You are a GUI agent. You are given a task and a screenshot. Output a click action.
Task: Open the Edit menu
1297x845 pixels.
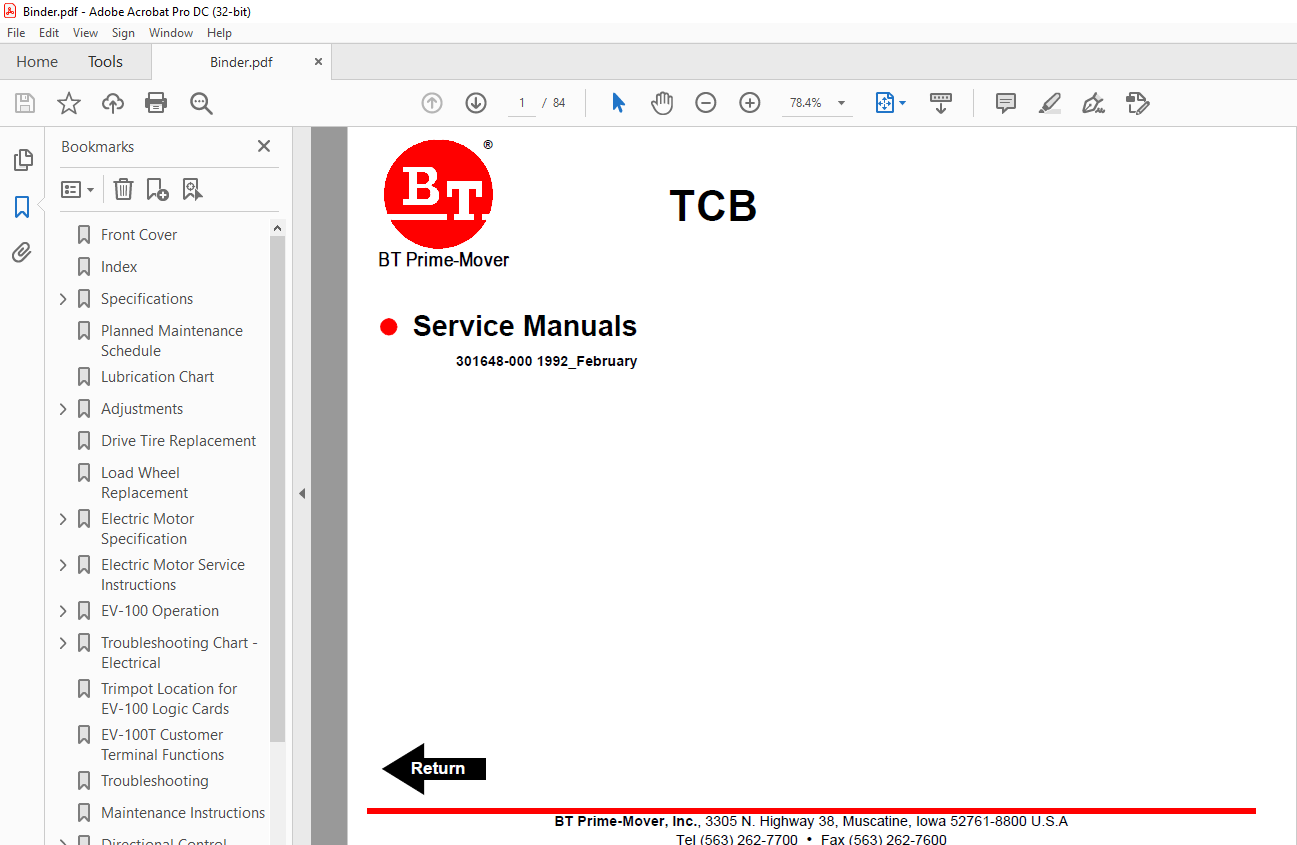pyautogui.click(x=49, y=33)
